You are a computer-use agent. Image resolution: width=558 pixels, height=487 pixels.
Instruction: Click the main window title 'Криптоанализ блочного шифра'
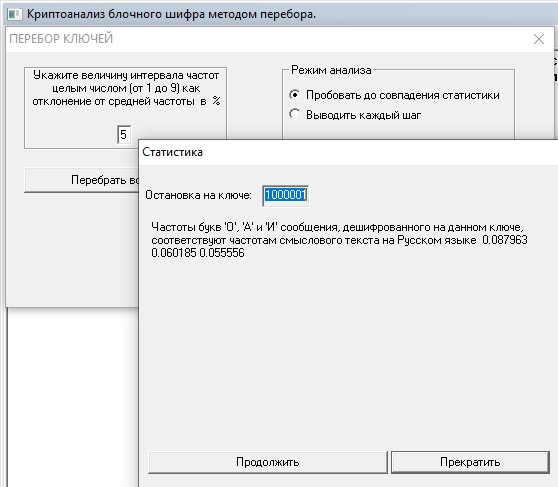coord(171,14)
